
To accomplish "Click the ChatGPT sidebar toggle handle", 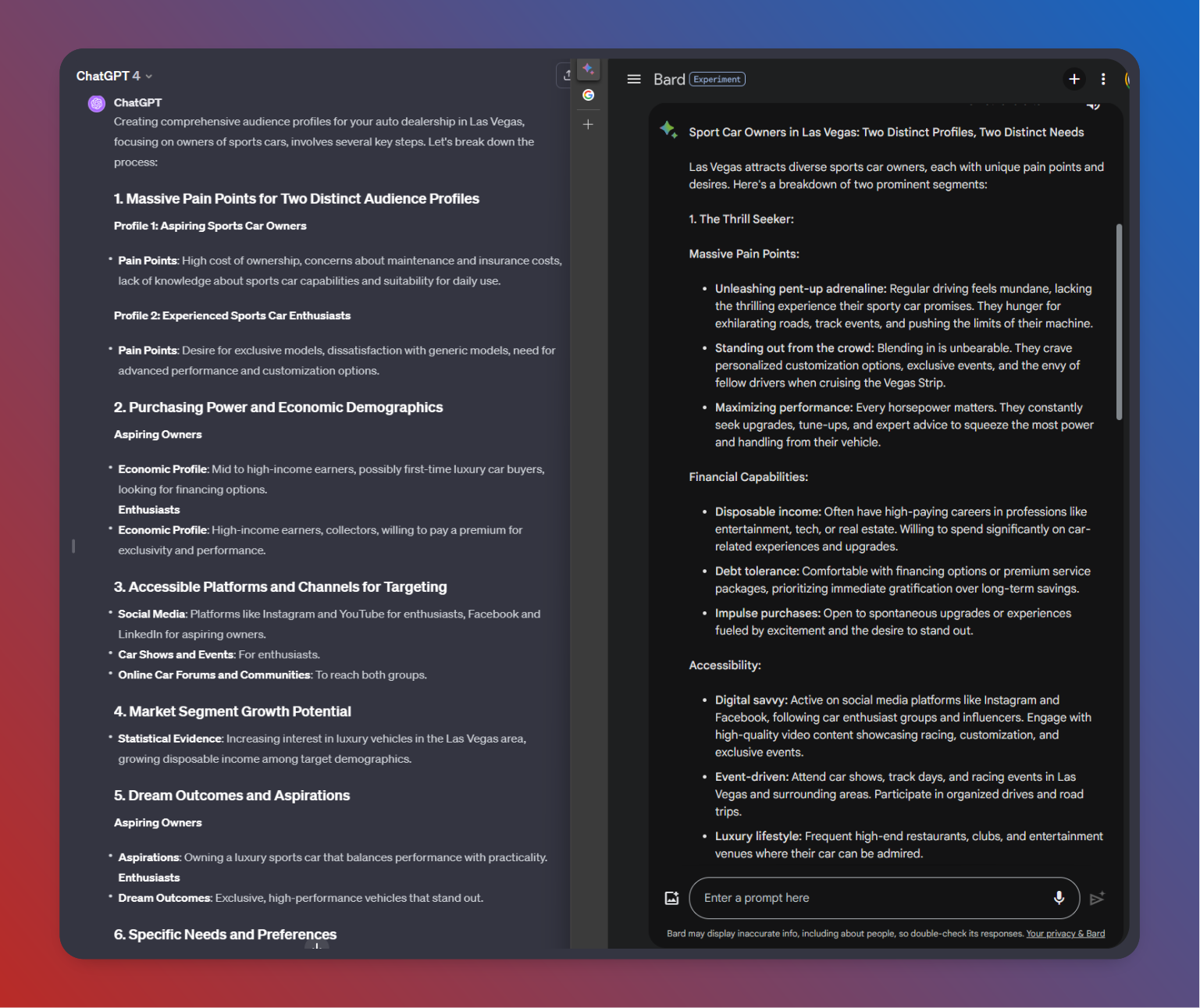I will tap(73, 546).
